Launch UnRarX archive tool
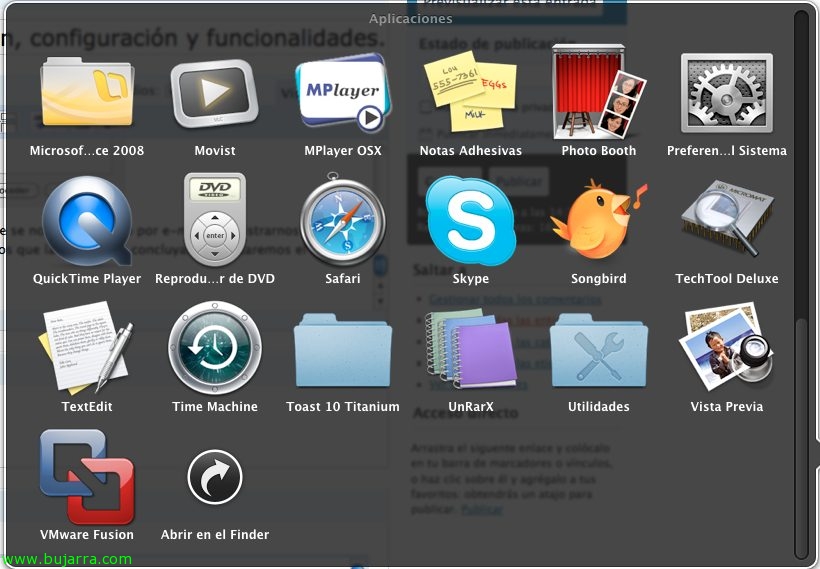The width and height of the screenshot is (820, 569). [470, 350]
